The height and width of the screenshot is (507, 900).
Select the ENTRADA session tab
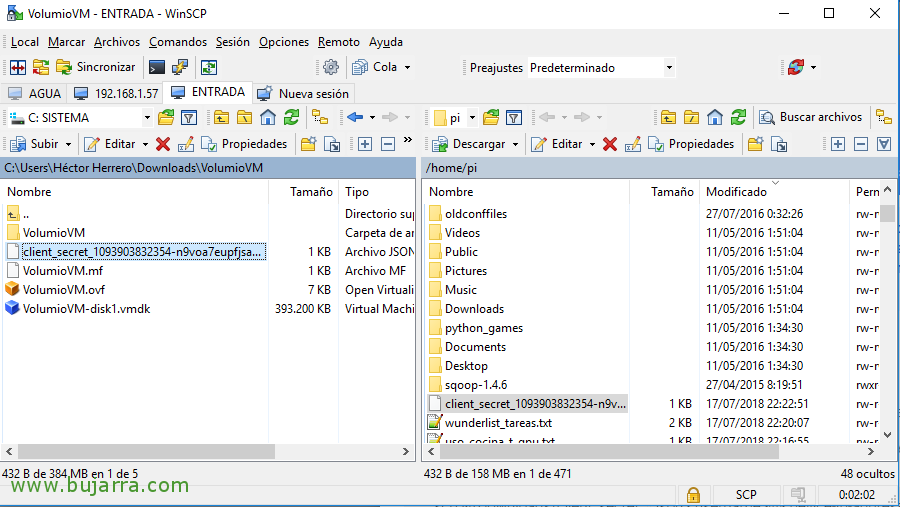coord(208,92)
